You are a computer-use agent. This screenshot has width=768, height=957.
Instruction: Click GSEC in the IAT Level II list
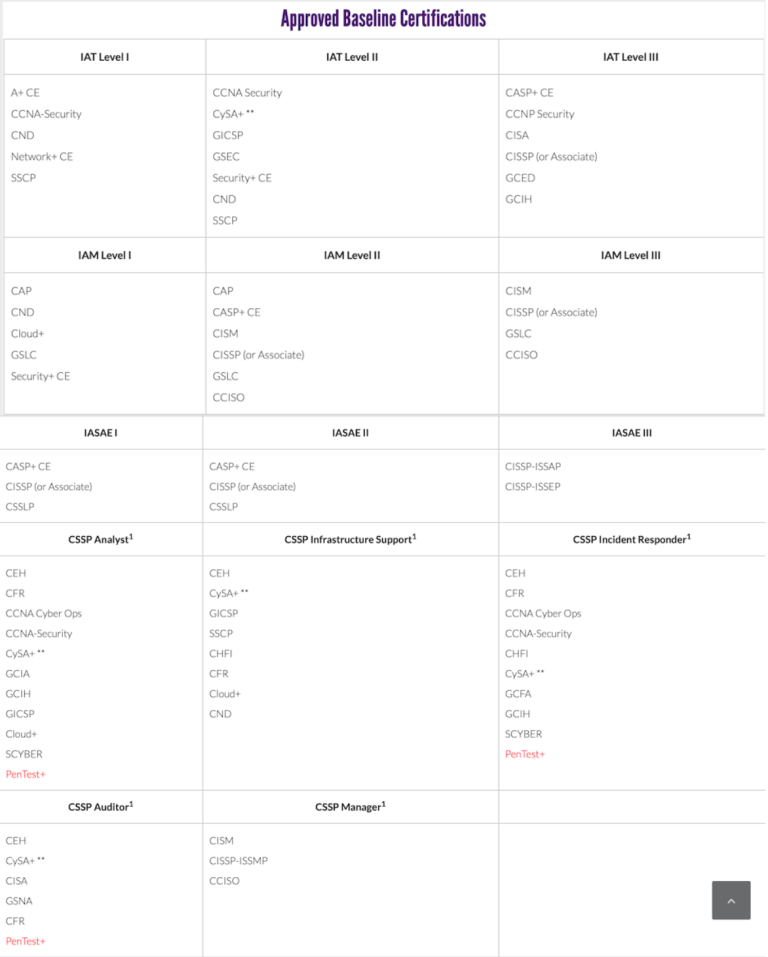(x=226, y=156)
